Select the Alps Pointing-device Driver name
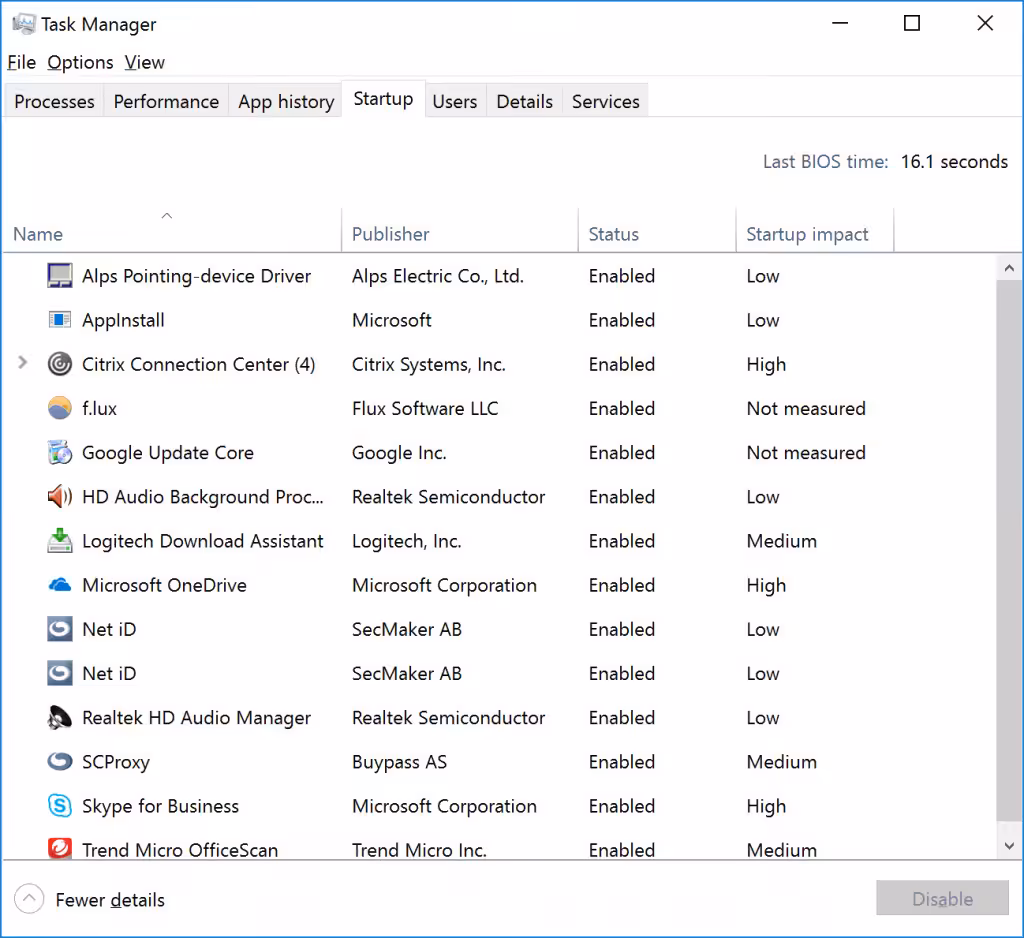Image resolution: width=1024 pixels, height=938 pixels. (196, 276)
